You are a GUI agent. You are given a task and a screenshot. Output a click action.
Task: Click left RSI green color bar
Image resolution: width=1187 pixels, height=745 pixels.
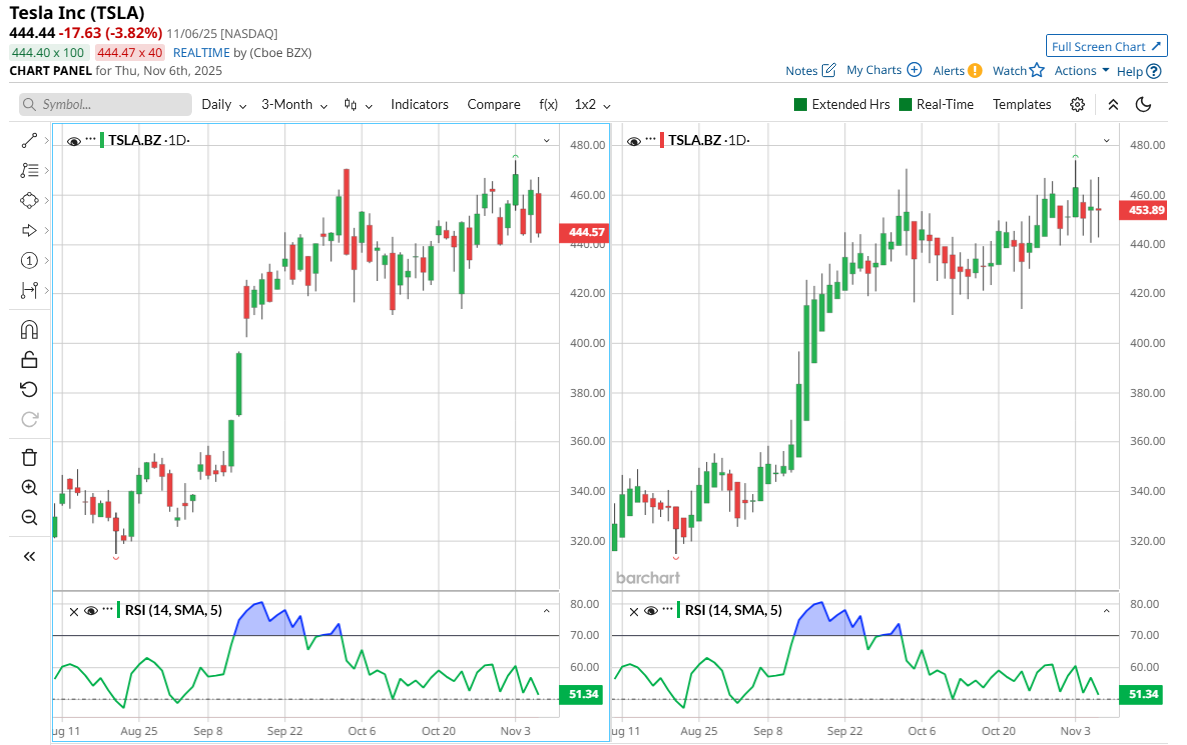pos(119,610)
